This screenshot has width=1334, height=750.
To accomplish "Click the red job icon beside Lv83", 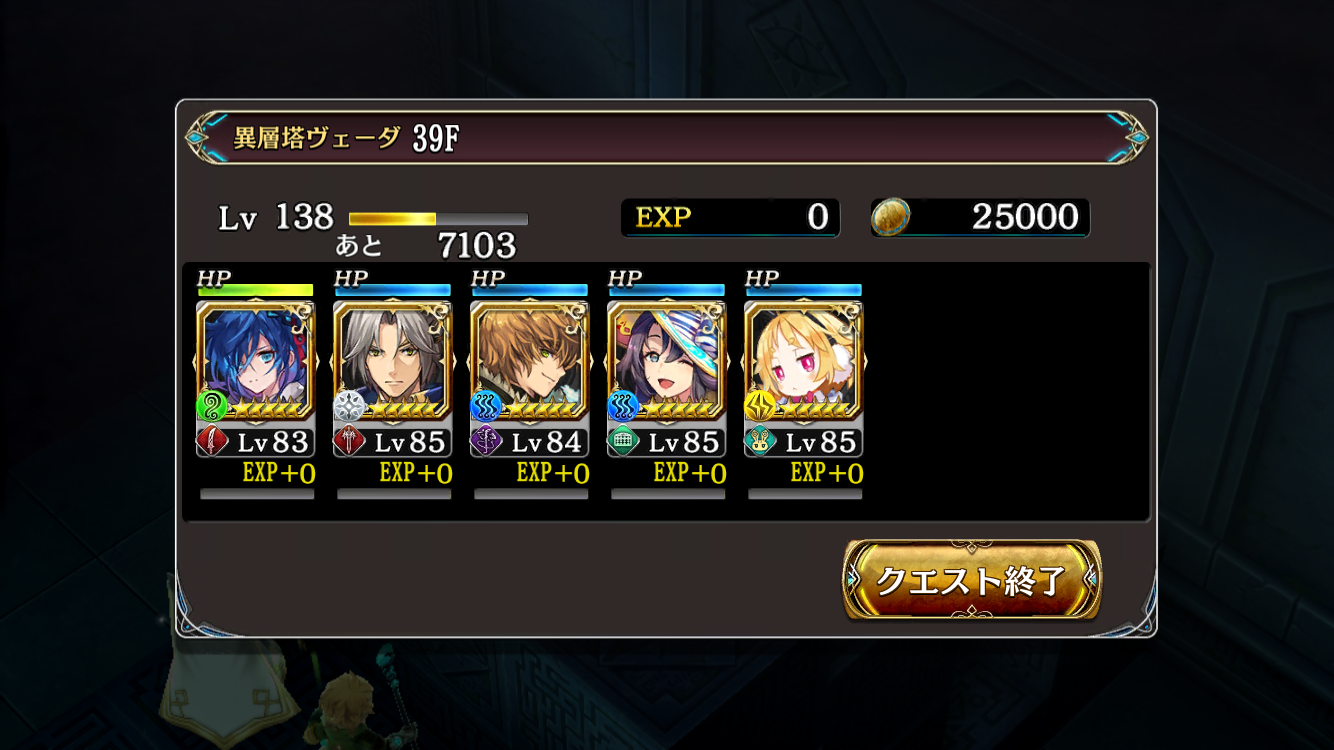I will click(x=213, y=441).
